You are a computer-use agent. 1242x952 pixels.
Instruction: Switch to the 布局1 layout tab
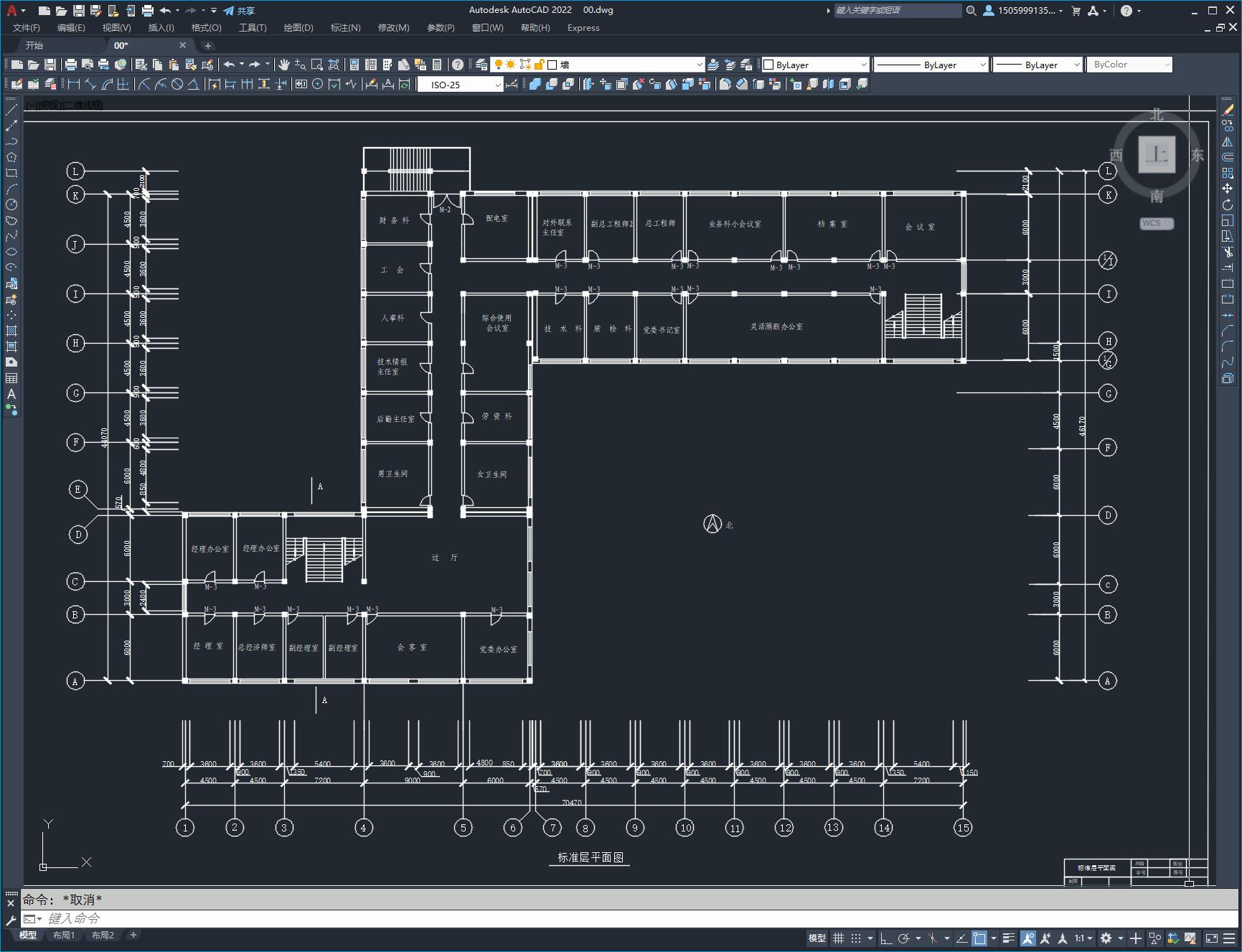point(64,935)
